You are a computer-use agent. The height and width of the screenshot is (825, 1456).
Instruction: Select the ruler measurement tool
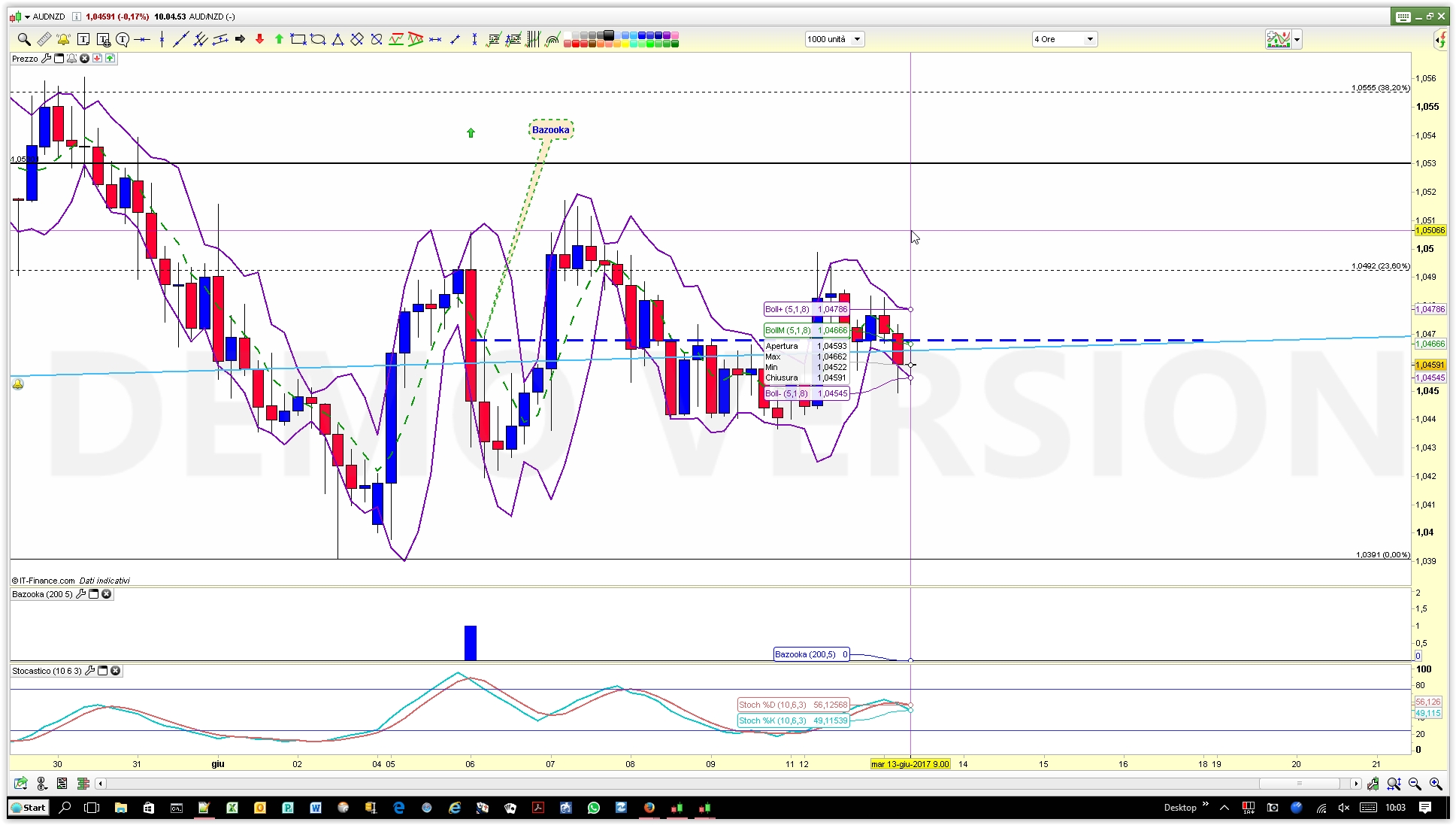pos(44,39)
